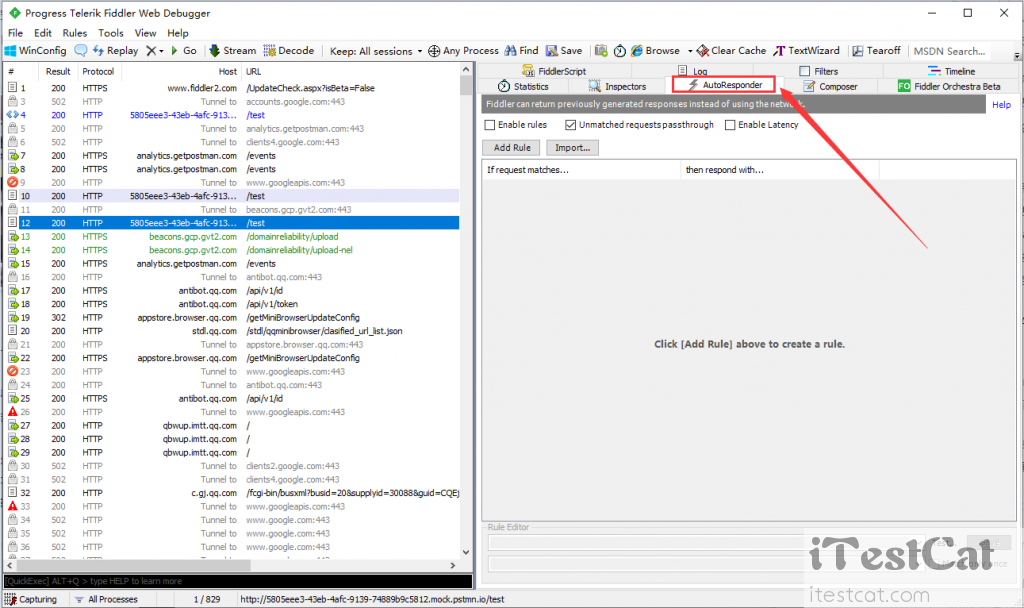Sort sessions by the Protocol column header
The height and width of the screenshot is (608, 1024).
click(98, 71)
